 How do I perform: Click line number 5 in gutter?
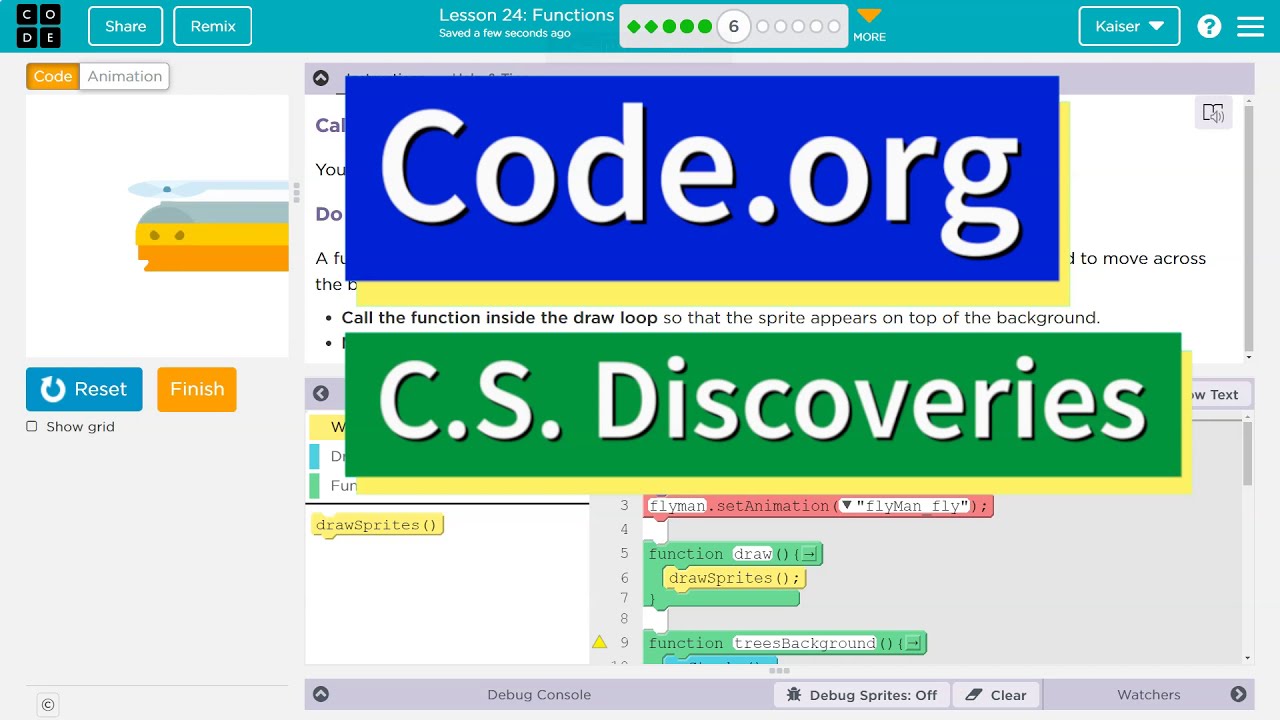624,554
